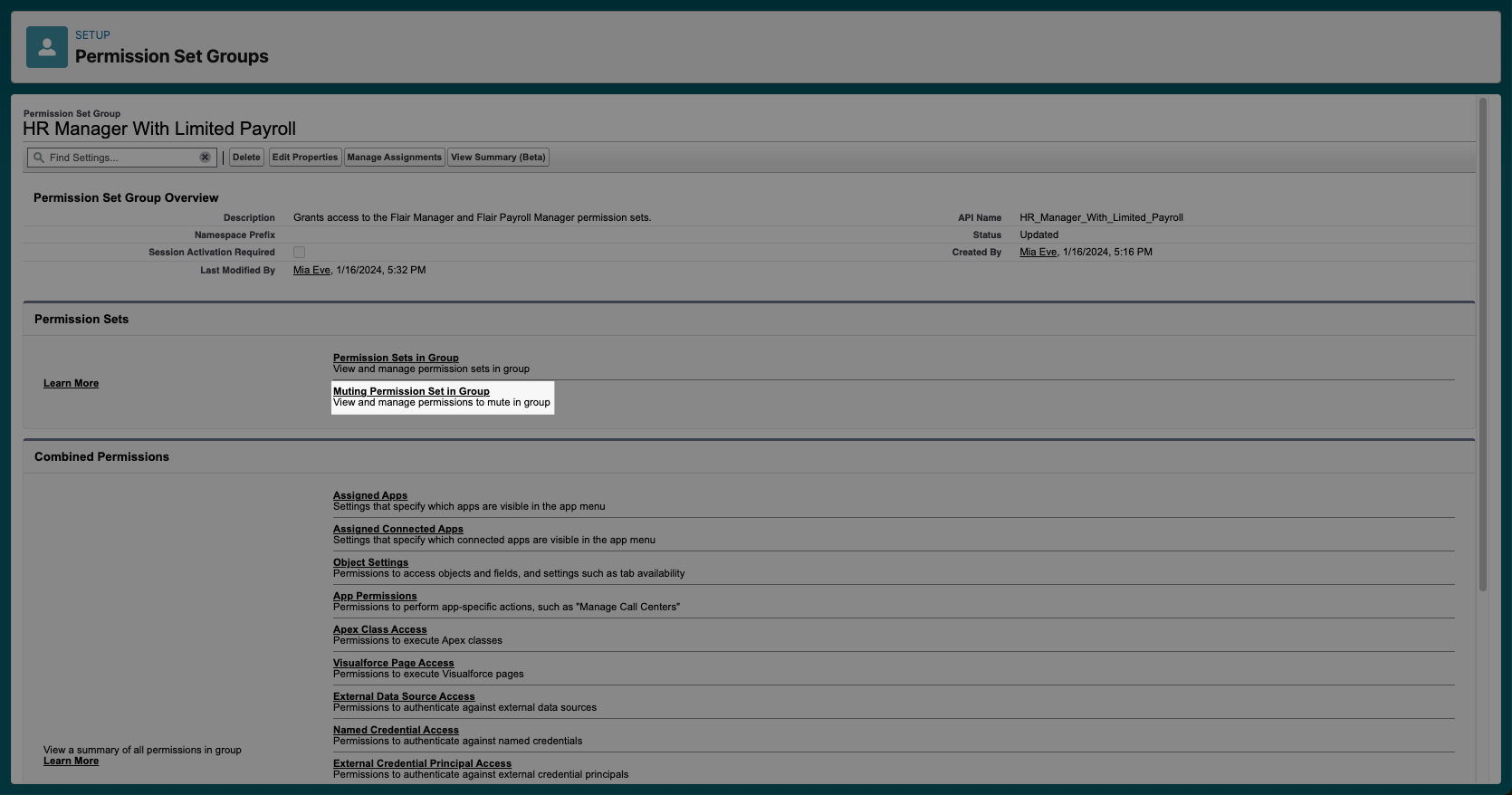Open Edit Properties
The width and height of the screenshot is (1512, 795).
click(x=305, y=158)
